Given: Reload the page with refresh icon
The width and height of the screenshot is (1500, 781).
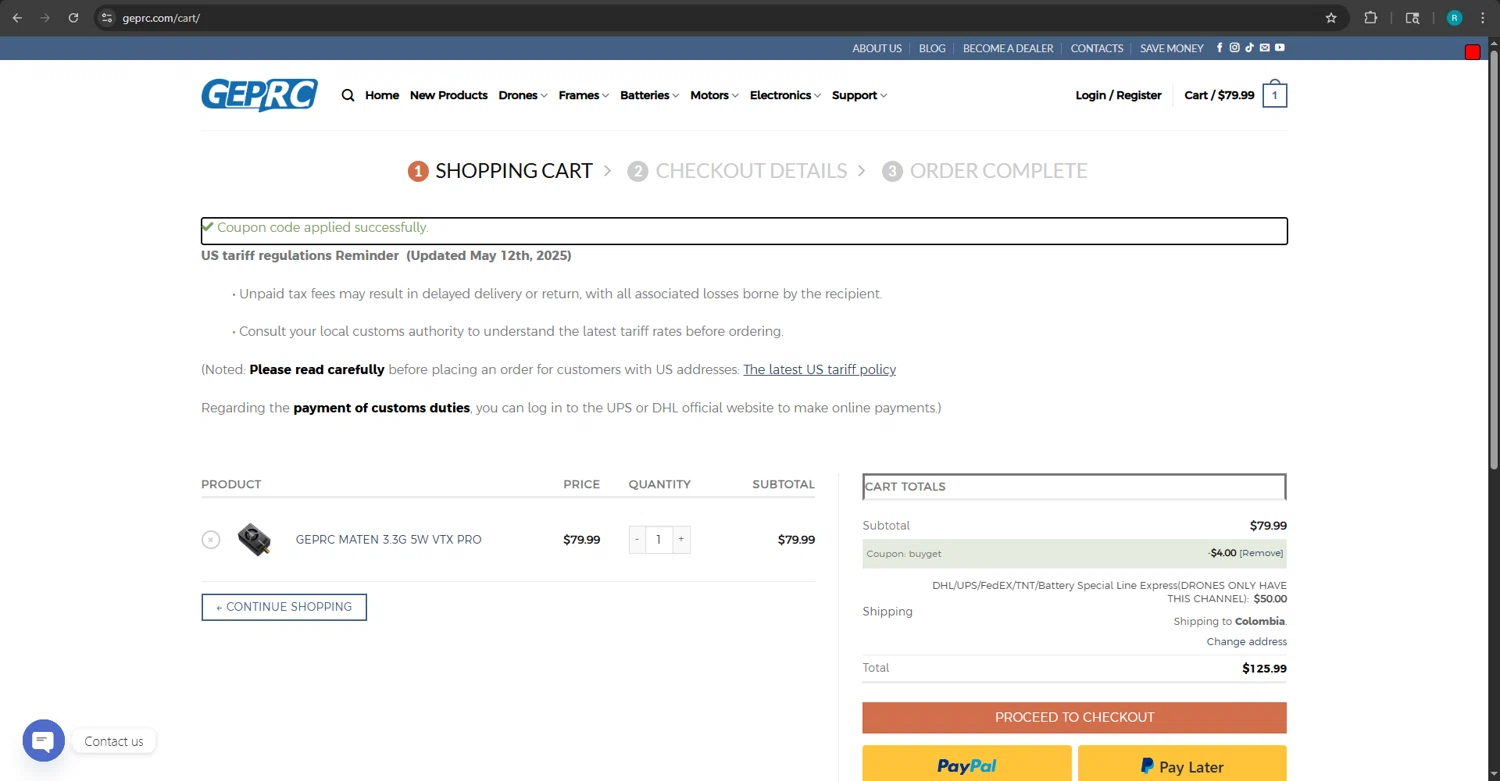Looking at the screenshot, I should coord(73,18).
